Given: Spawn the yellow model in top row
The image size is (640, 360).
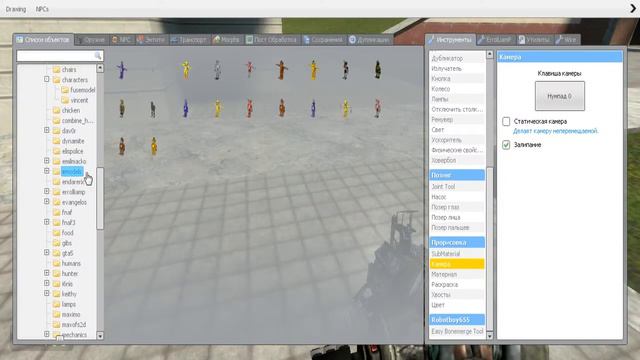Looking at the screenshot, I should tap(186, 69).
